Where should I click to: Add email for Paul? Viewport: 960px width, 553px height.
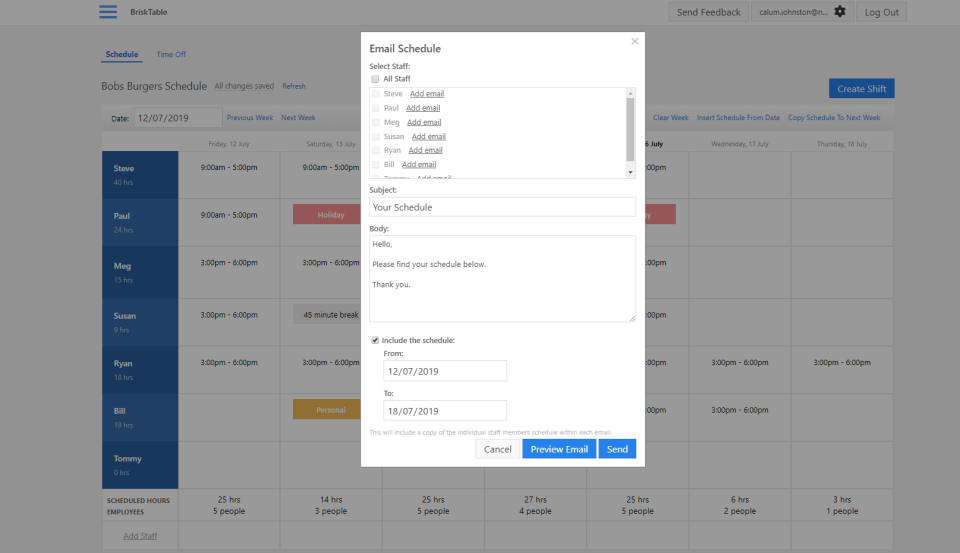pos(423,108)
